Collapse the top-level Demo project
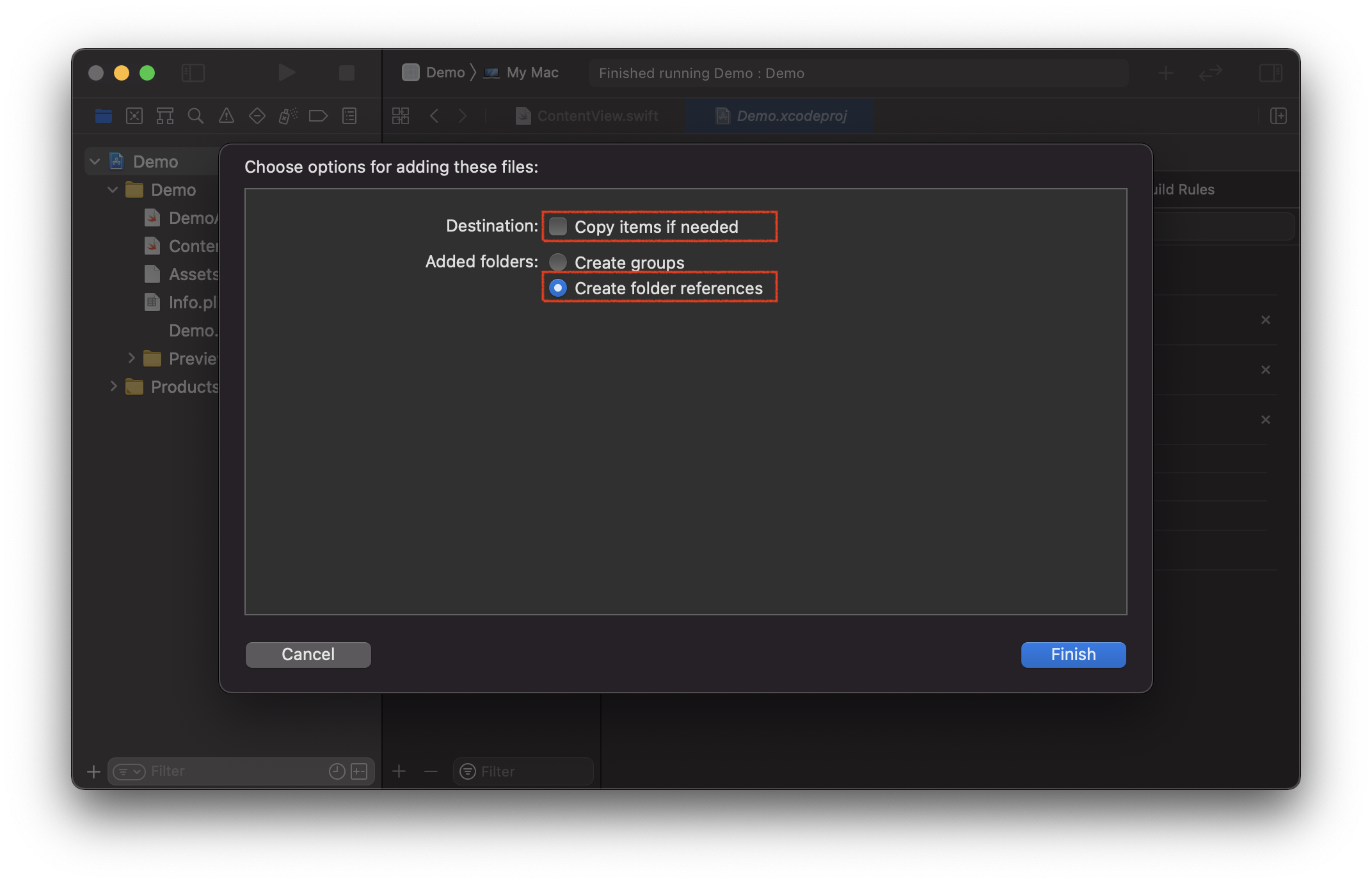This screenshot has width=1372, height=884. click(x=95, y=162)
